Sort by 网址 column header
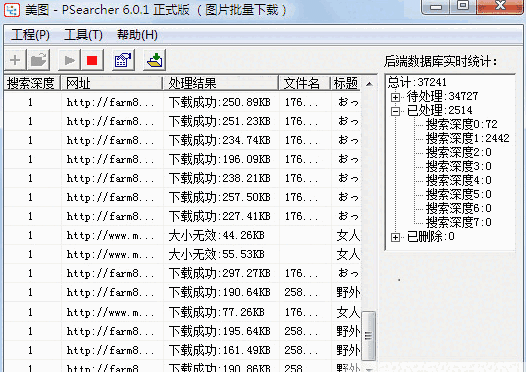 coord(112,83)
